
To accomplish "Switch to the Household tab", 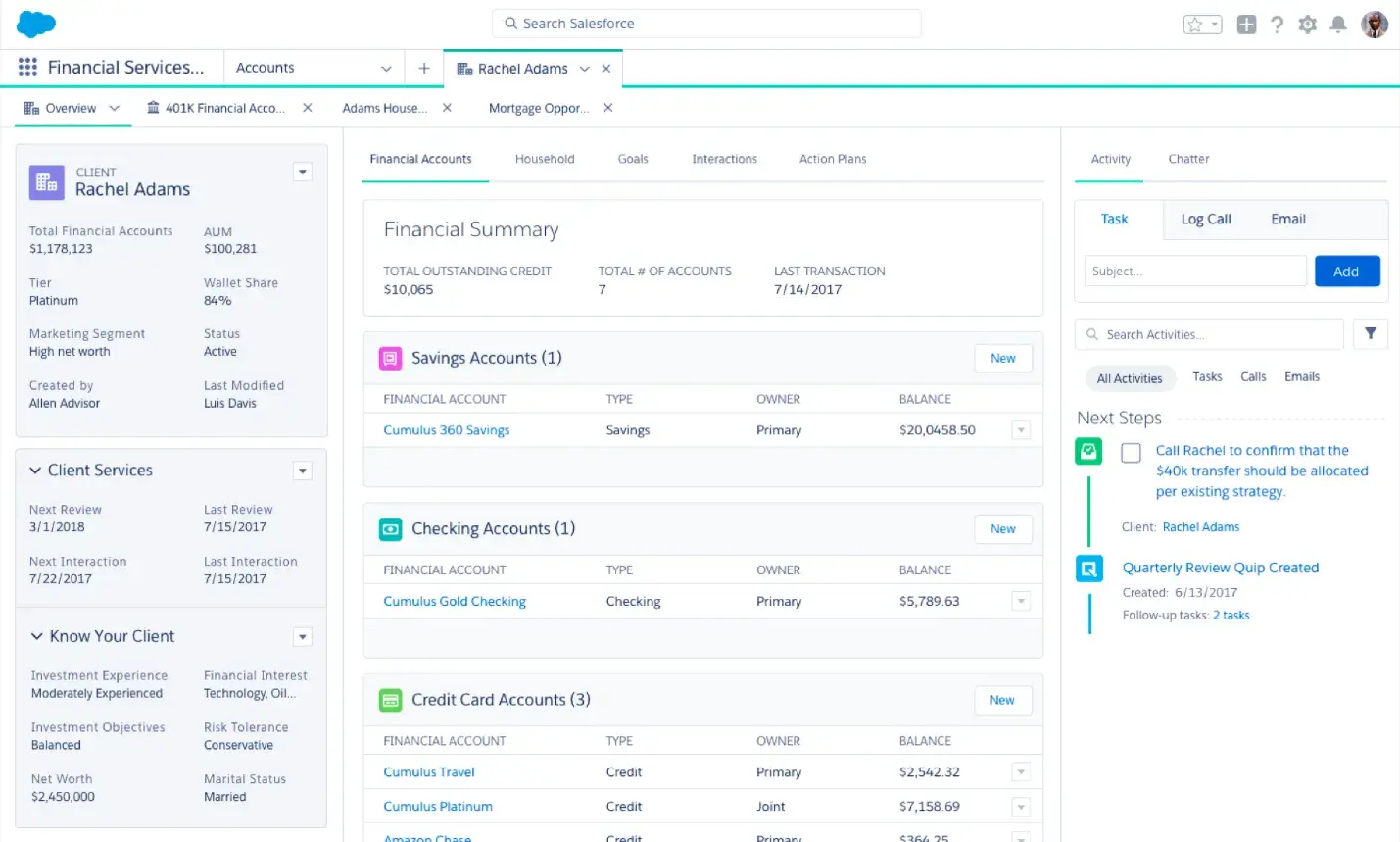I will point(544,159).
